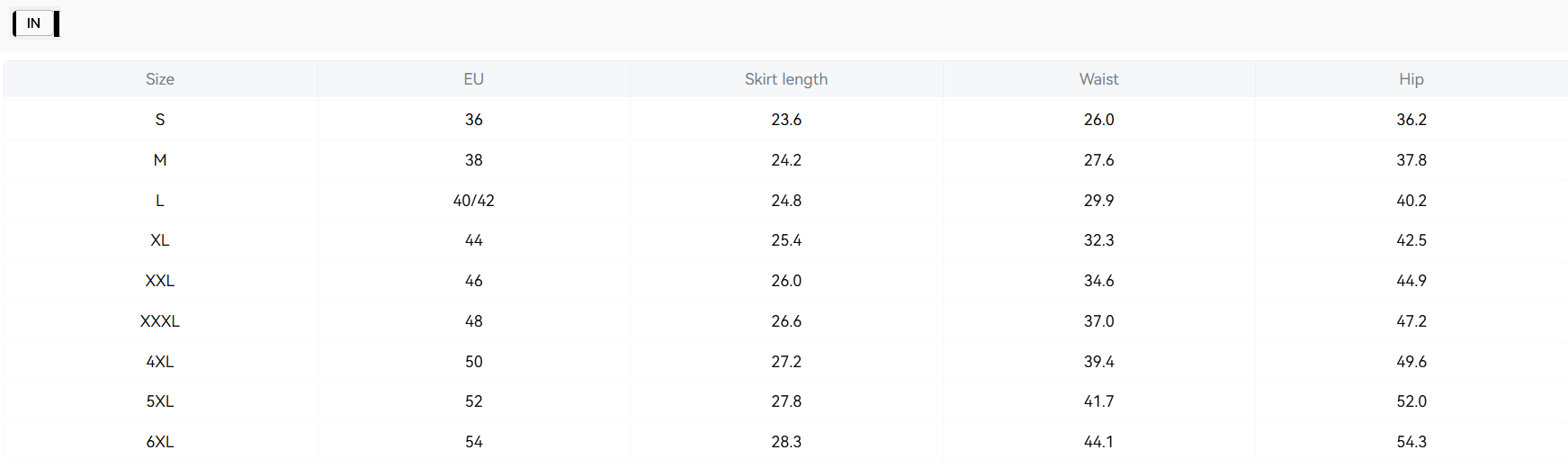Click the Size column header
Screen dimensions: 1568x468
[x=160, y=79]
